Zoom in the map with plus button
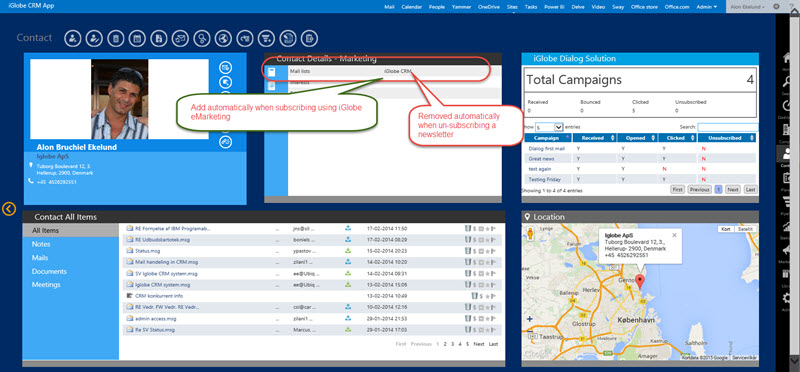800x372 pixels. pyautogui.click(x=530, y=319)
